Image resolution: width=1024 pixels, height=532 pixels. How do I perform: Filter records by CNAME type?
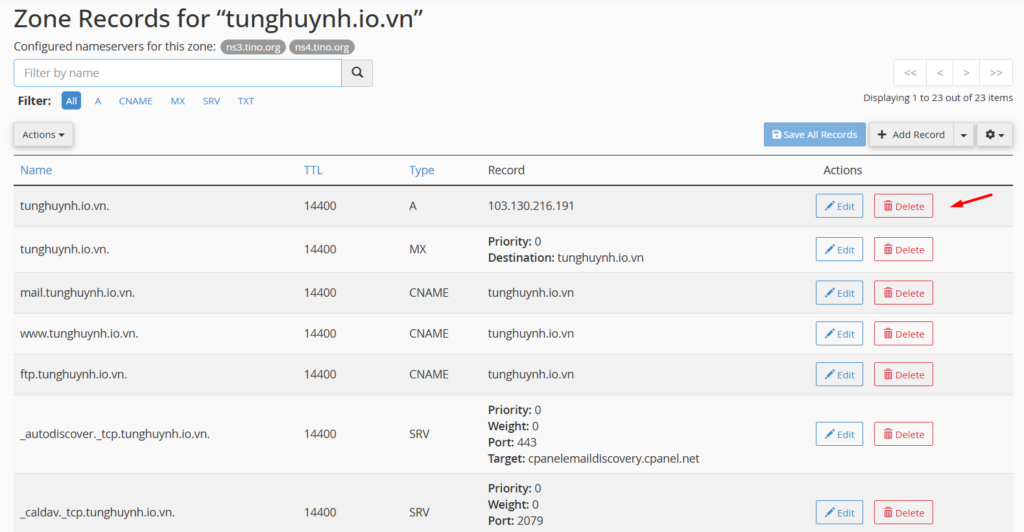pos(135,101)
